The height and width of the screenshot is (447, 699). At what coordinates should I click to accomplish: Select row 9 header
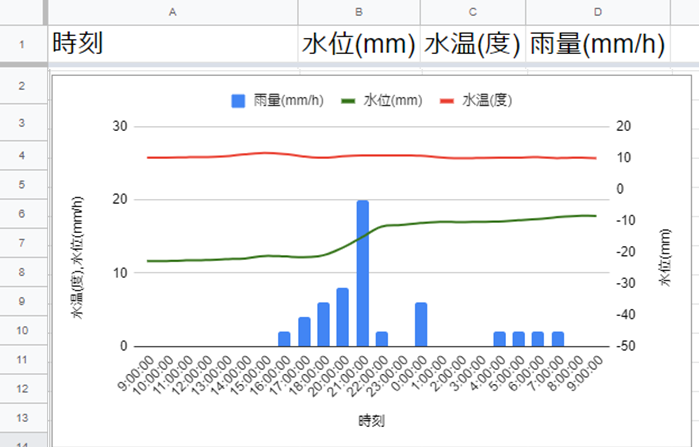(x=22, y=300)
